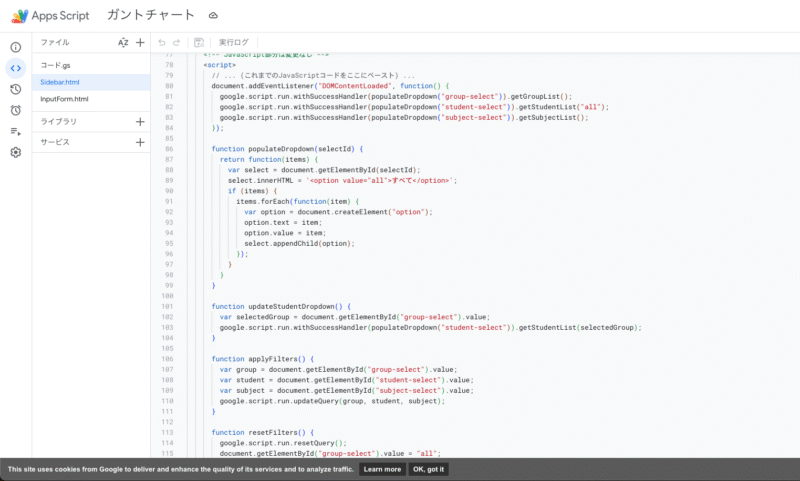Open the Triggers alarm clock icon
The height and width of the screenshot is (481, 800).
16,110
